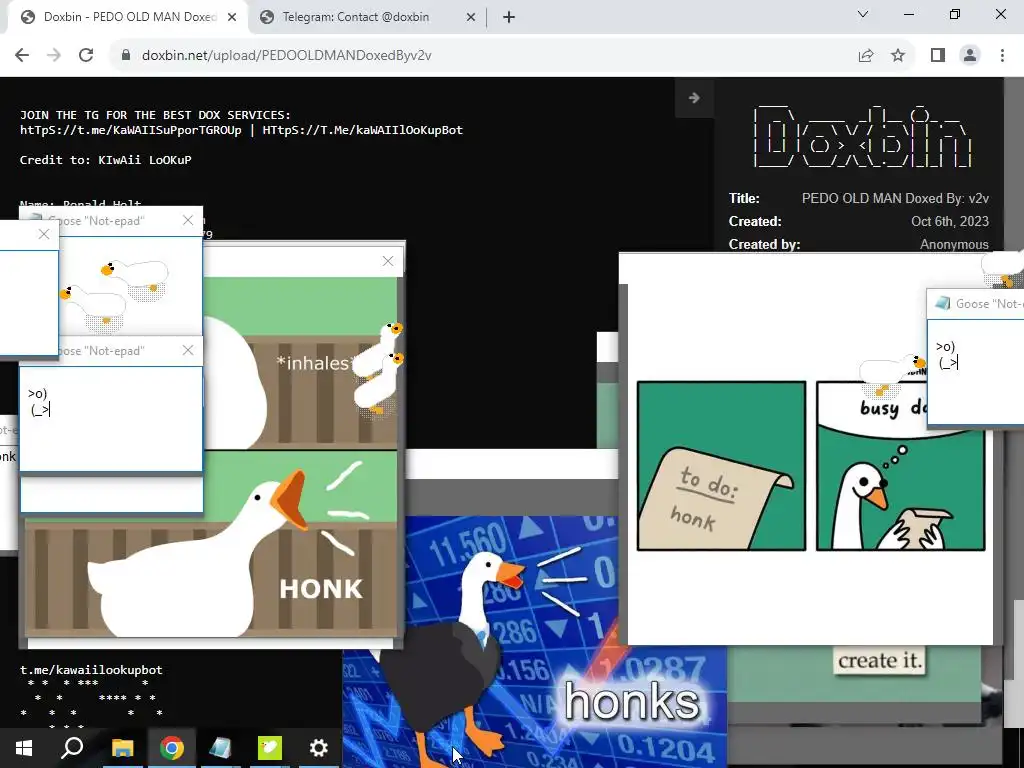The height and width of the screenshot is (768, 1024).
Task: Click the T.Me/kaWAIIlOoKupBot link text
Action: click(x=362, y=130)
